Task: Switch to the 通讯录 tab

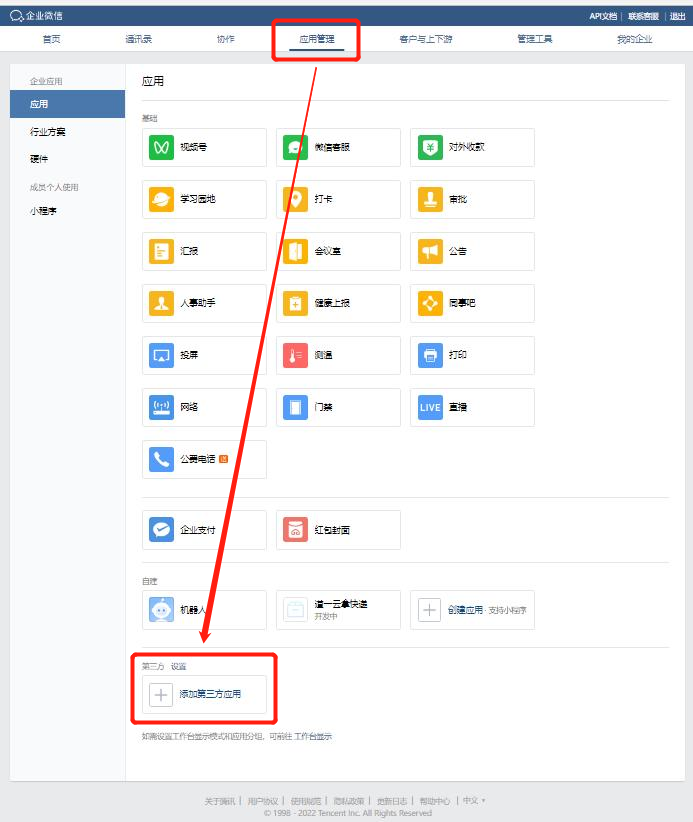Action: click(139, 39)
